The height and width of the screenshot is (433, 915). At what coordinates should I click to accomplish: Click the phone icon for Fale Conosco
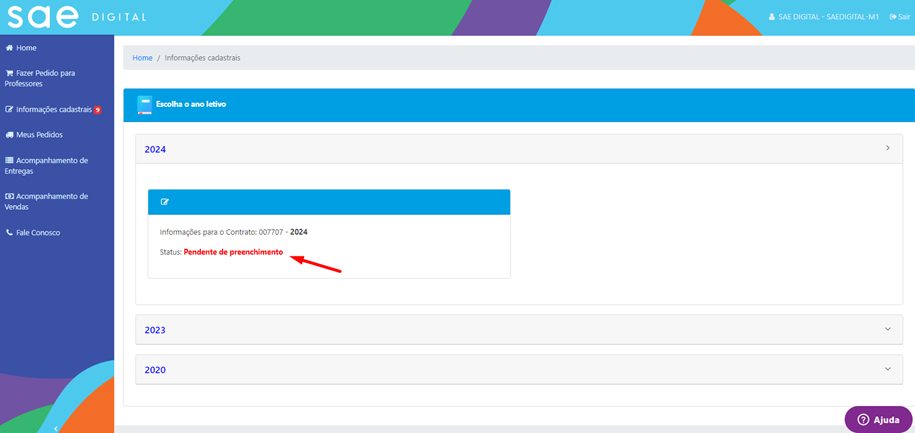point(9,233)
